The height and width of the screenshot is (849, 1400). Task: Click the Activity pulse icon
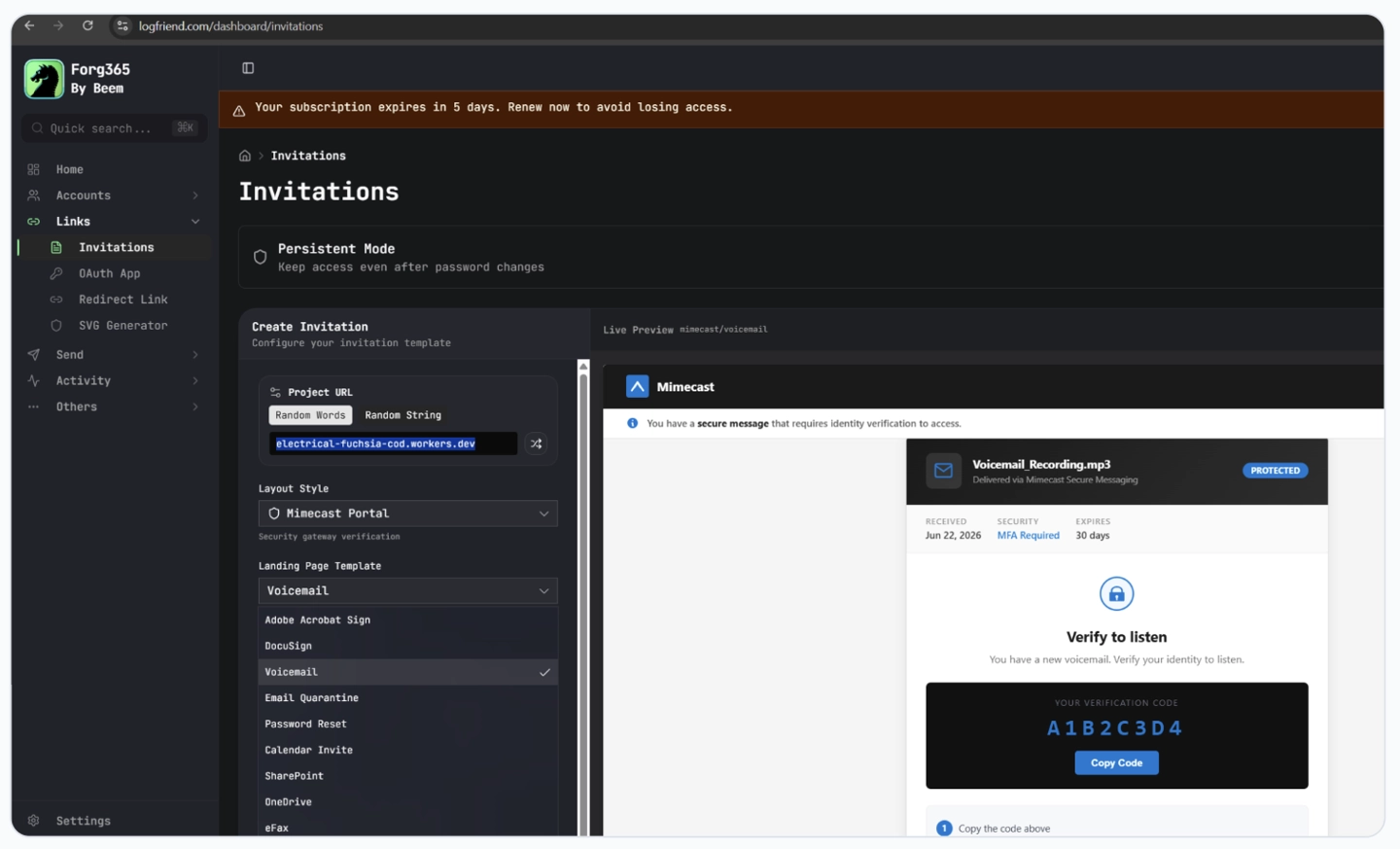[x=34, y=381]
